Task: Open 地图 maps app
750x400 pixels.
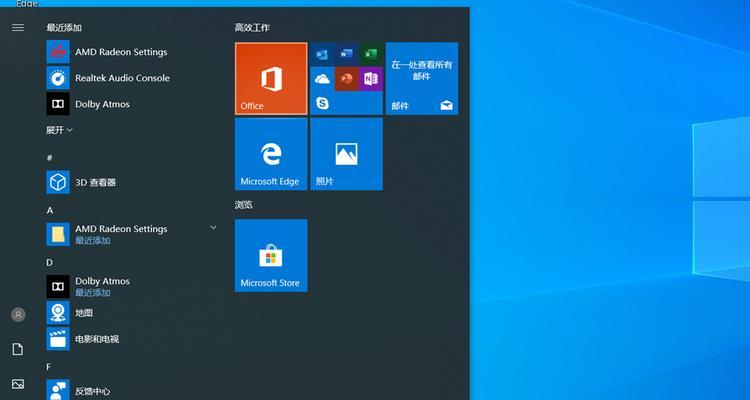Action: pos(132,312)
